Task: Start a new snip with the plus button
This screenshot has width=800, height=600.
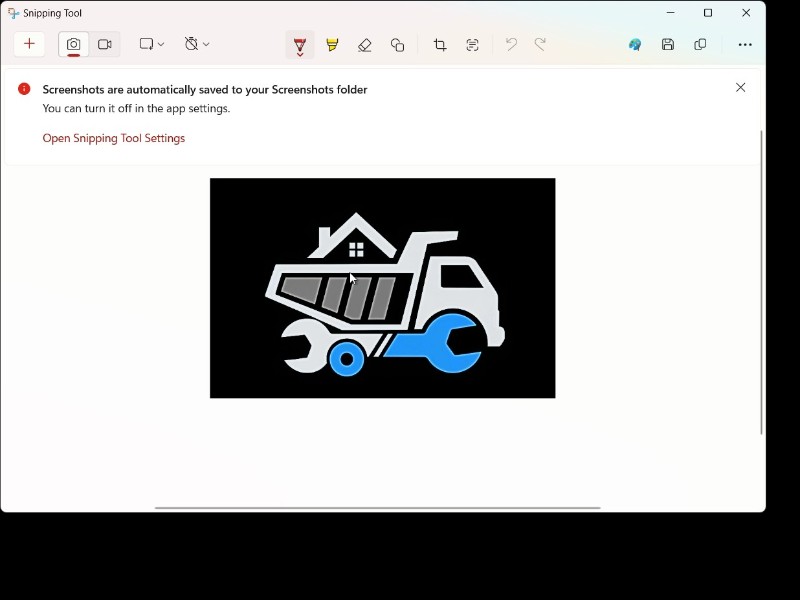Action: pos(29,44)
